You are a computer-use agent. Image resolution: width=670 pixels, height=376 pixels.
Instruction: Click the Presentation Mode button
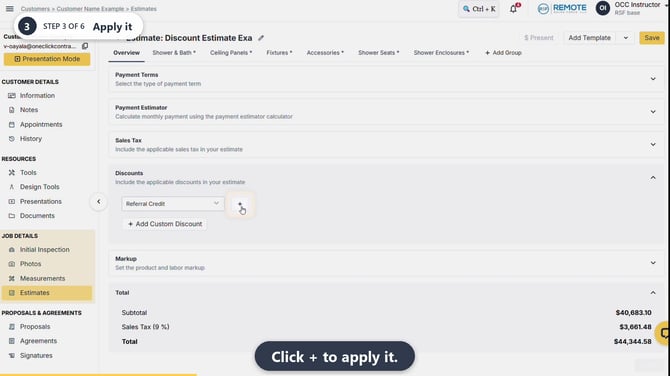(x=47, y=59)
